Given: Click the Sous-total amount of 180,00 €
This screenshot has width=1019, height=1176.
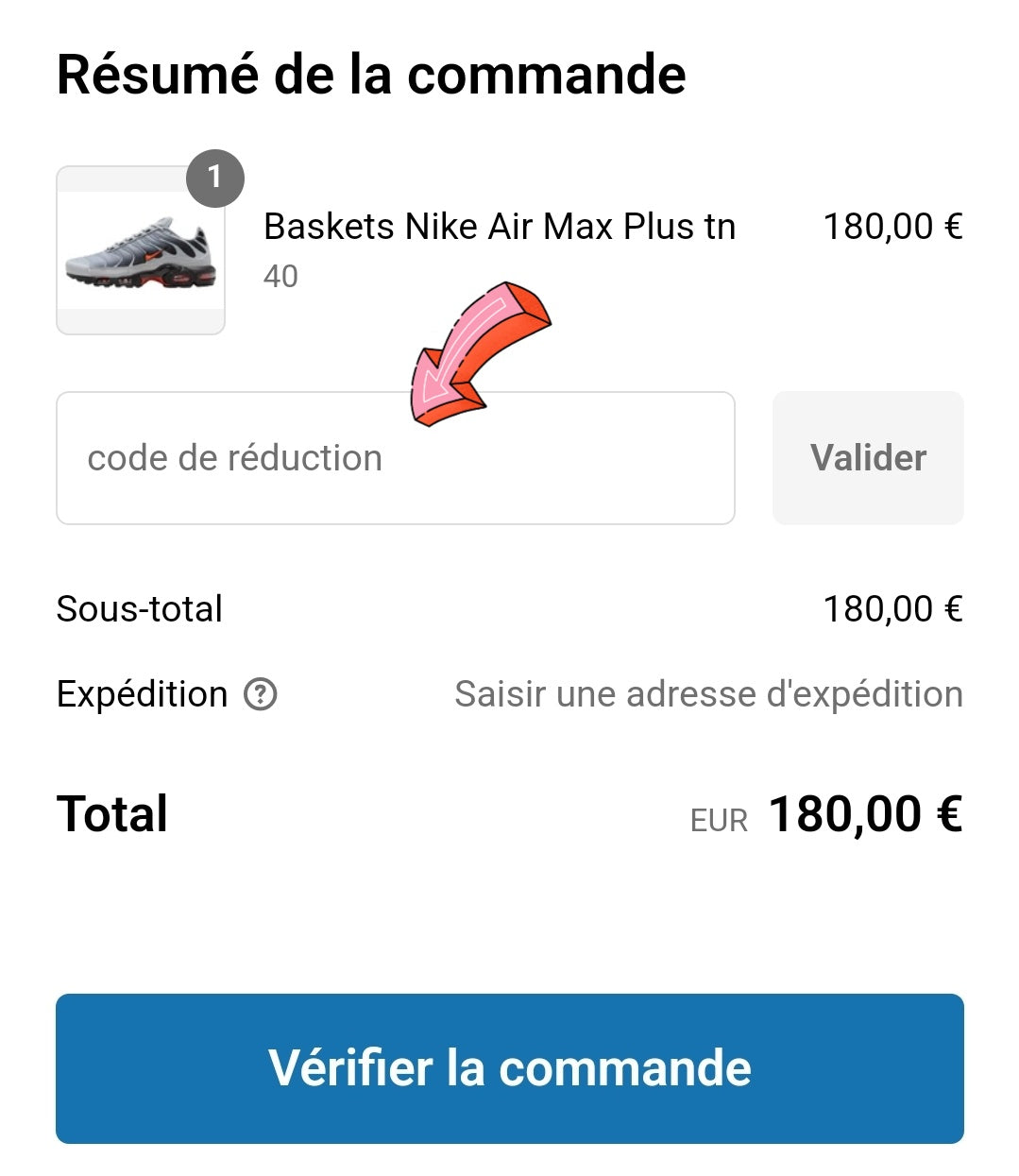Looking at the screenshot, I should tap(892, 608).
